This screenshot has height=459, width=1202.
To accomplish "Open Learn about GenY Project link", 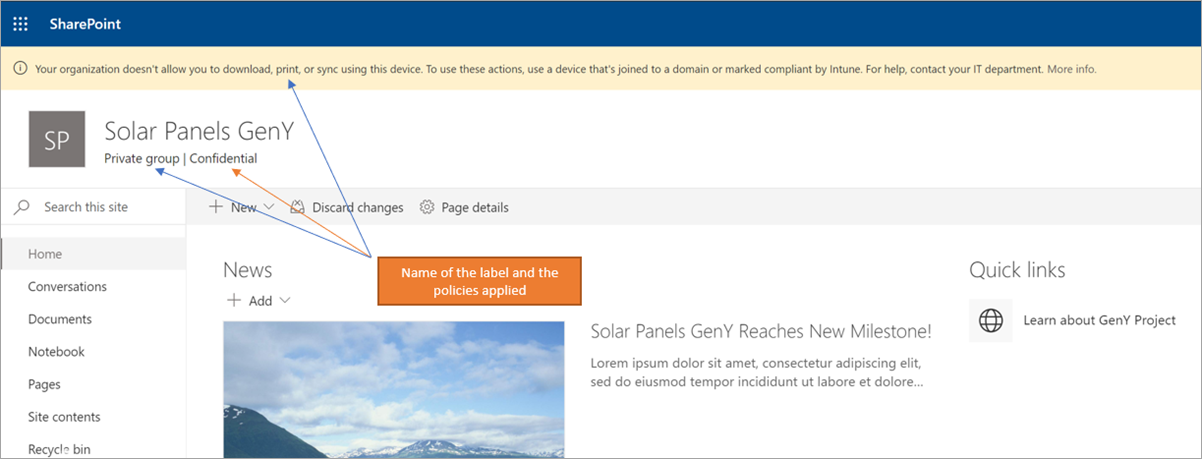I will [x=1099, y=320].
